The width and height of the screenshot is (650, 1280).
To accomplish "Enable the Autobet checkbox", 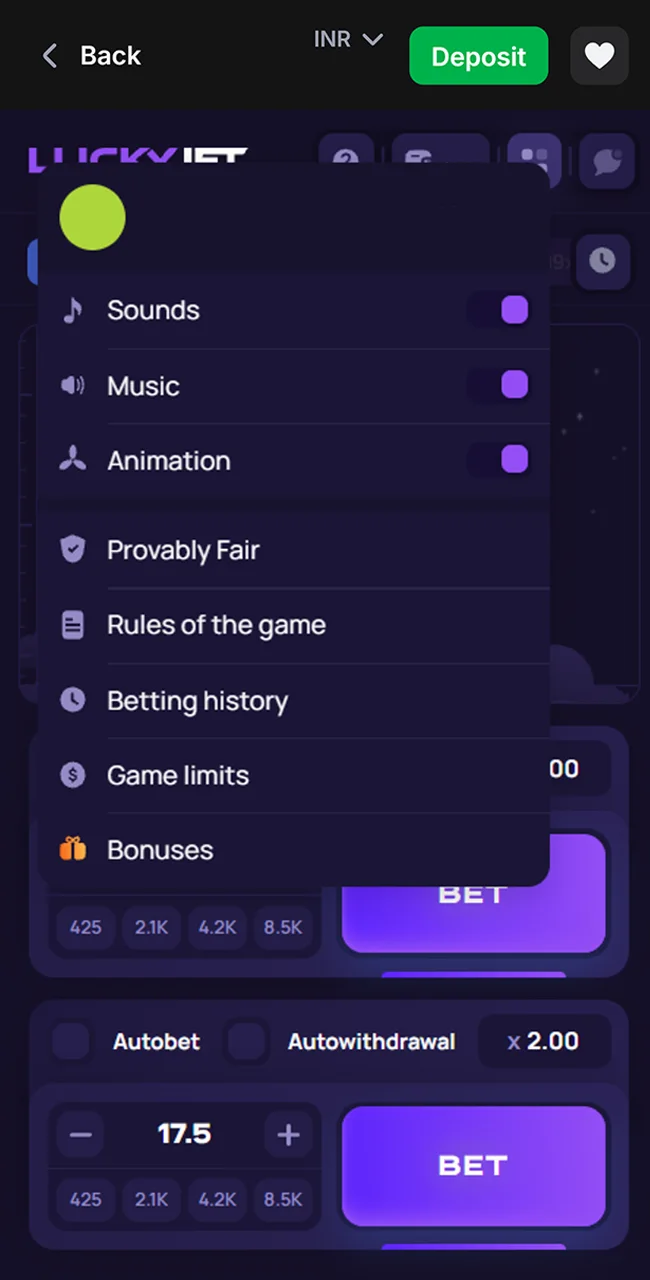I will (x=70, y=1041).
